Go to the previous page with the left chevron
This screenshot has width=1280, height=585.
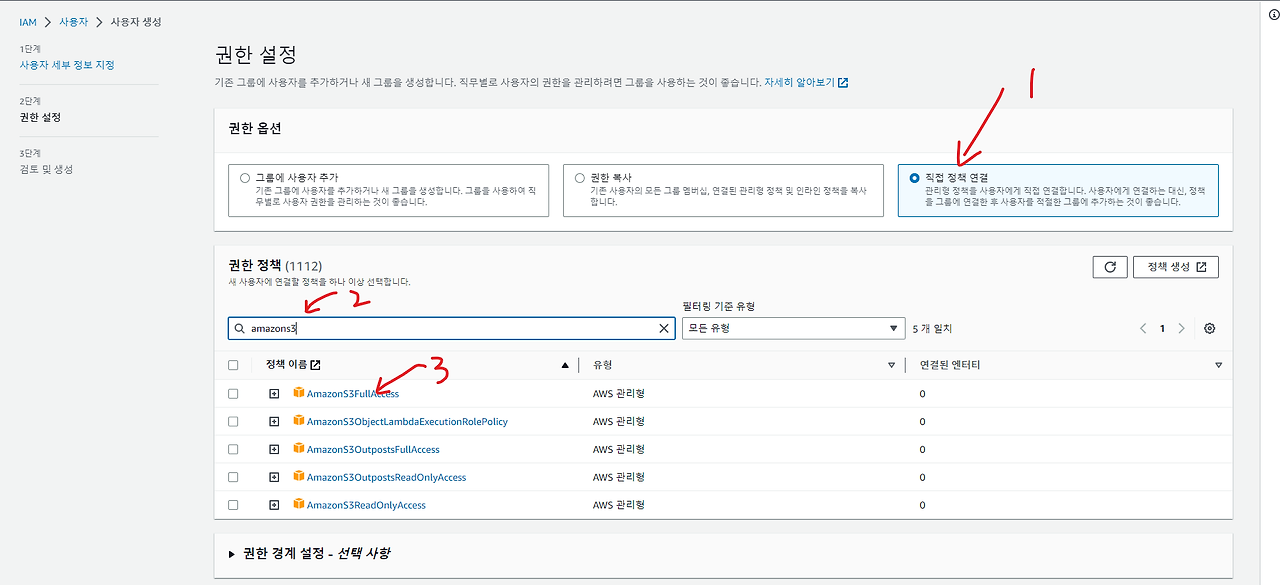pyautogui.click(x=1144, y=329)
